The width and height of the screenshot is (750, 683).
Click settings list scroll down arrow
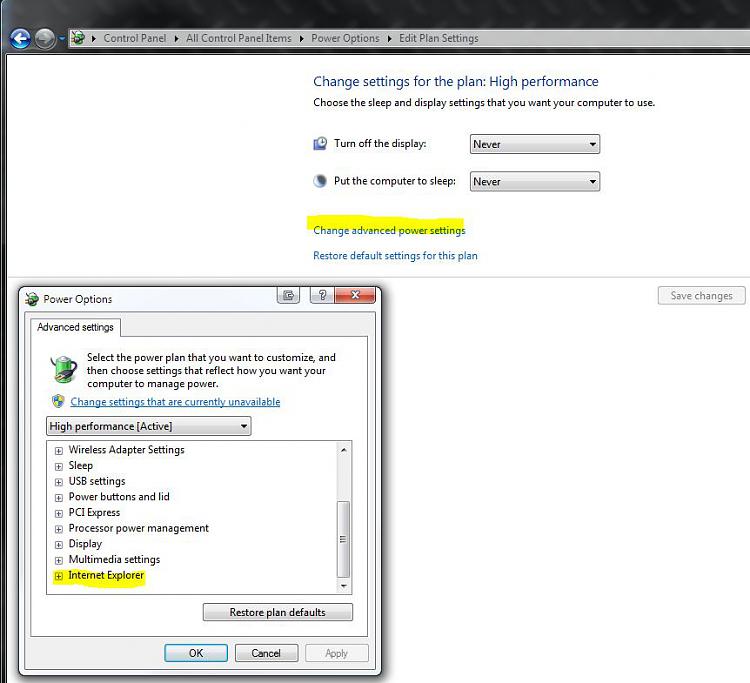[343, 585]
